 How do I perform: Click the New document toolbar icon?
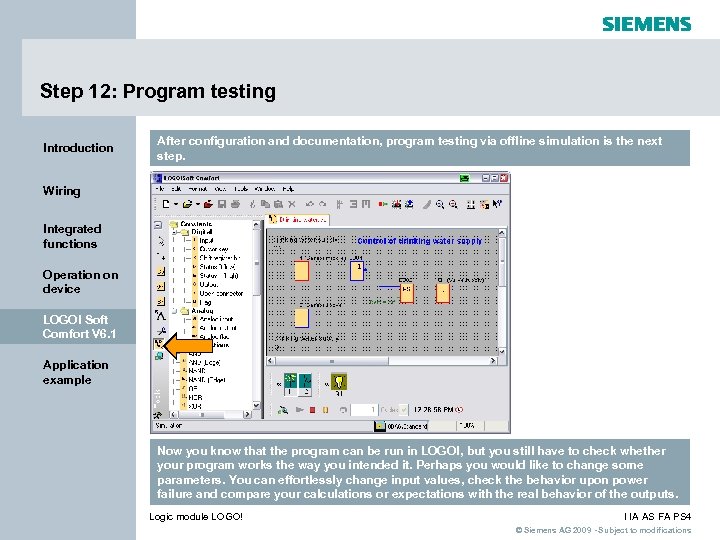[x=166, y=204]
